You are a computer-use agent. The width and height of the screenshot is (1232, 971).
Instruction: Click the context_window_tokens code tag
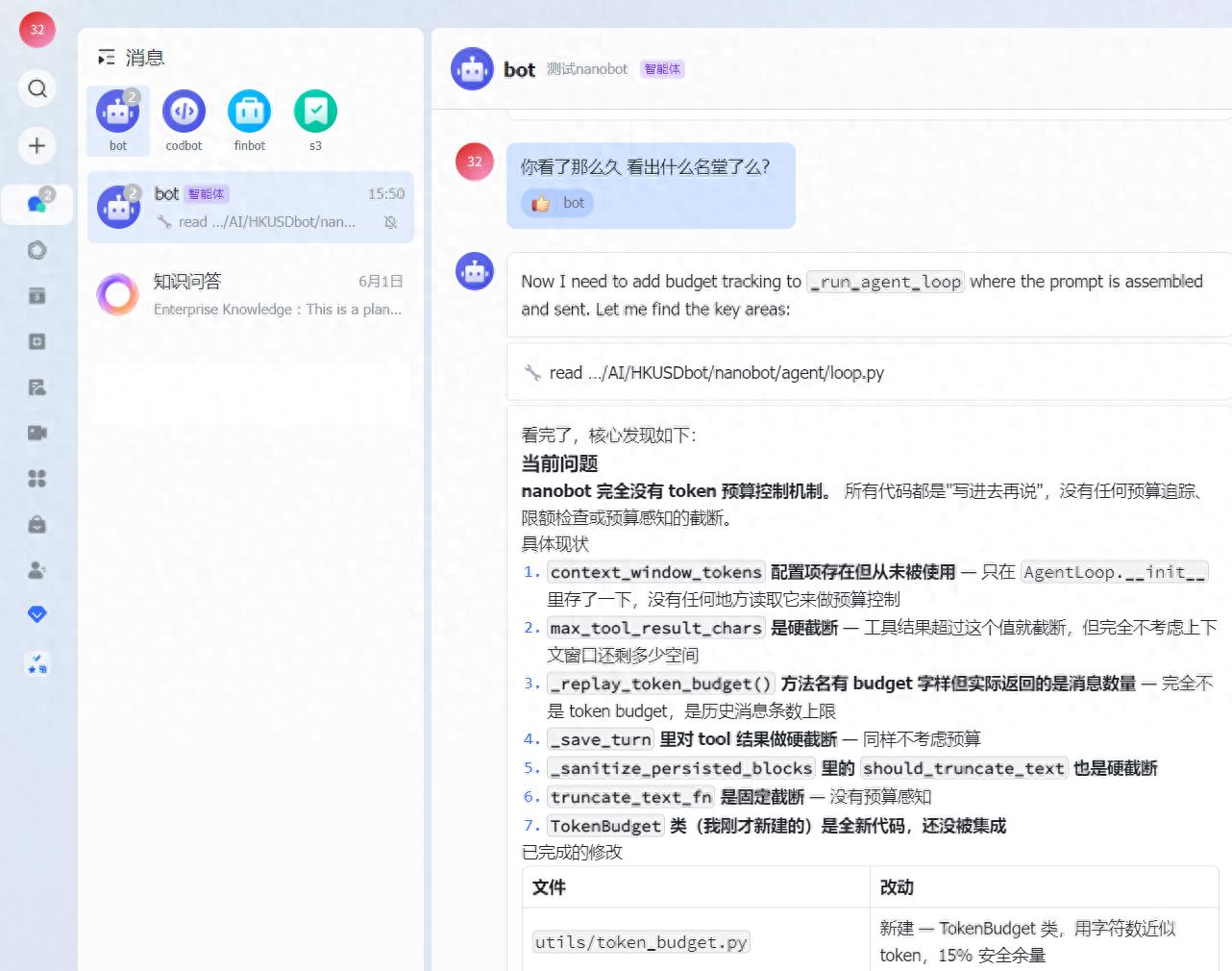[656, 572]
